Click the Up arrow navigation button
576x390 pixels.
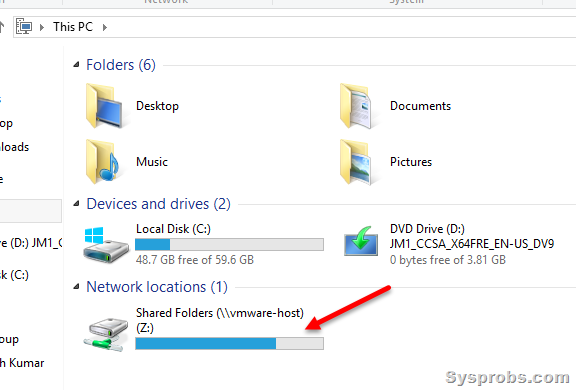pyautogui.click(x=2, y=27)
